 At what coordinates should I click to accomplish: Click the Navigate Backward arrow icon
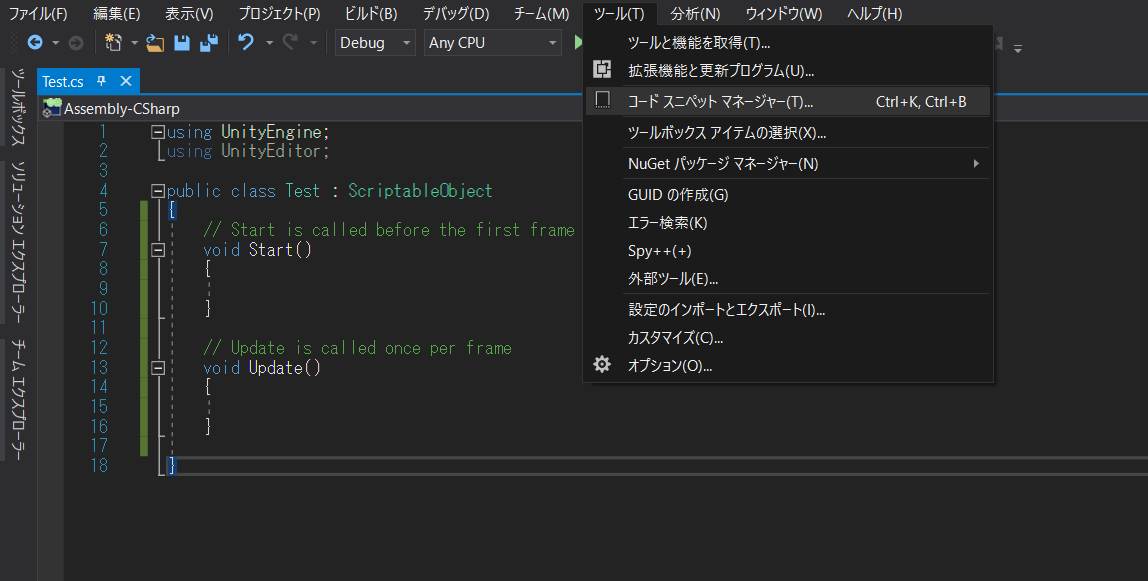[34, 43]
